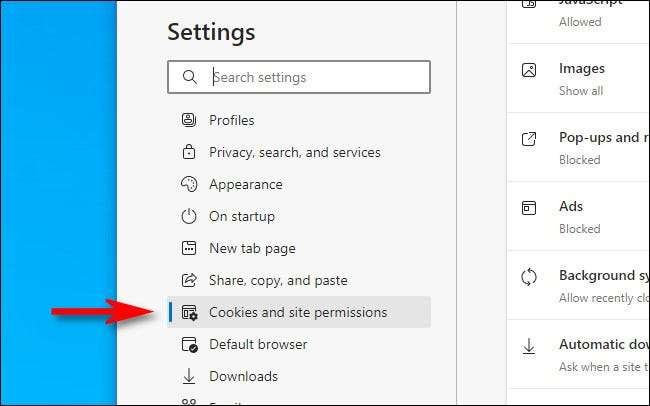Click the Appearance palette icon
Screen dimensions: 650x406
click(189, 184)
